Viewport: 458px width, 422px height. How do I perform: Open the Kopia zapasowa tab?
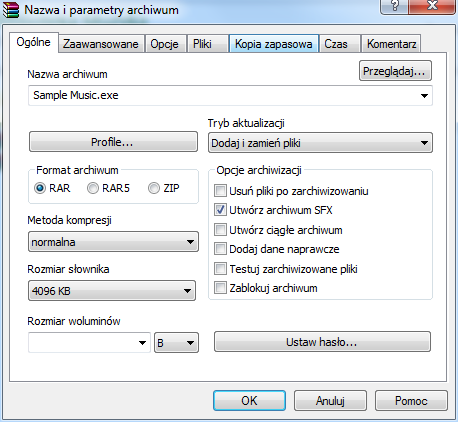pyautogui.click(x=274, y=44)
